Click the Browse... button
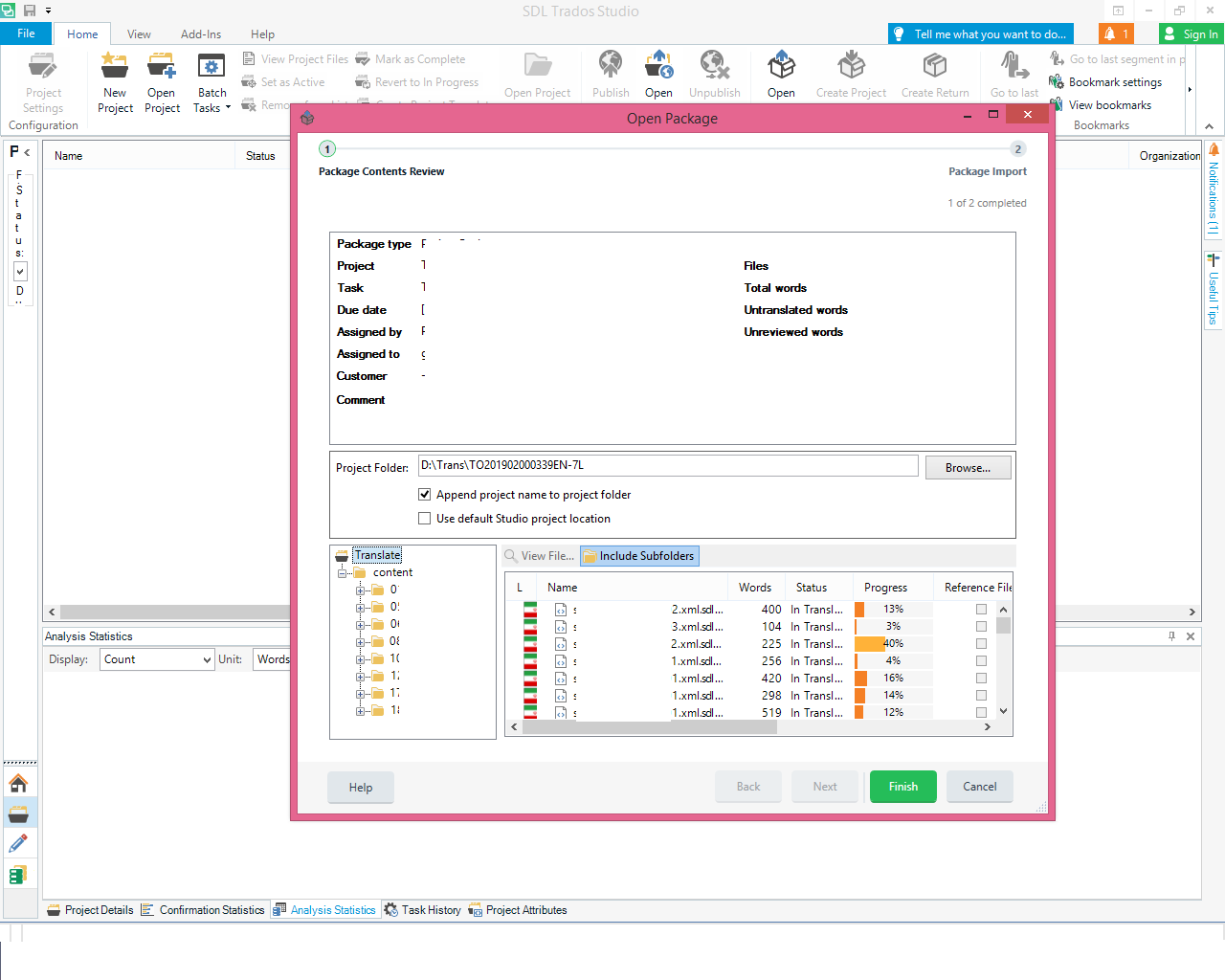Viewport: 1225px width, 980px height. 968,467
